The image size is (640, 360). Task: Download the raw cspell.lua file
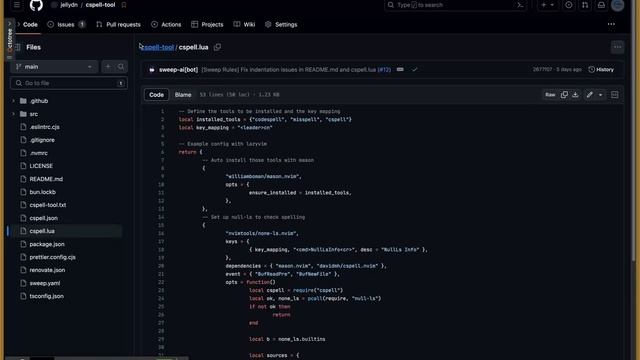(576, 95)
